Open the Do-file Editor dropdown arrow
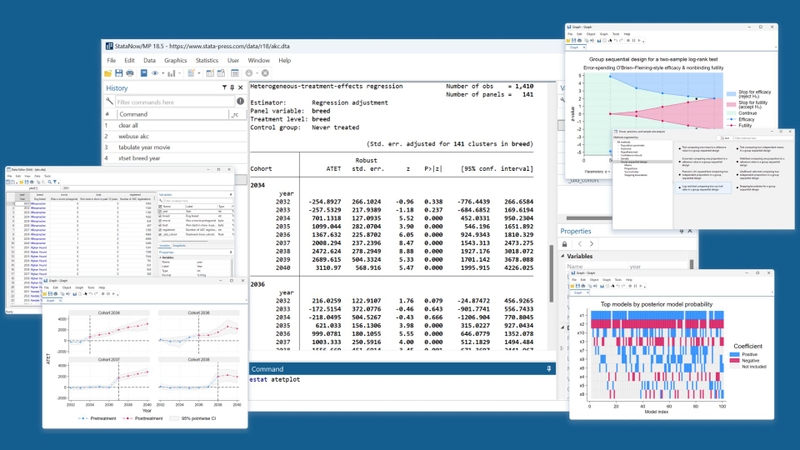The image size is (800, 450). [x=199, y=73]
